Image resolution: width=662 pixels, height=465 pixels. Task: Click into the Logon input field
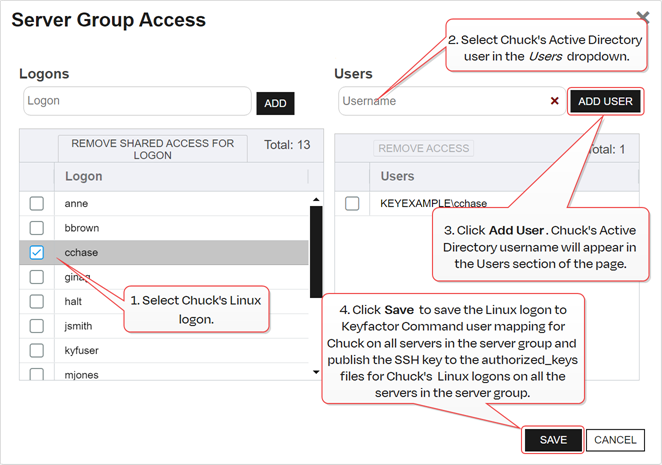[137, 101]
